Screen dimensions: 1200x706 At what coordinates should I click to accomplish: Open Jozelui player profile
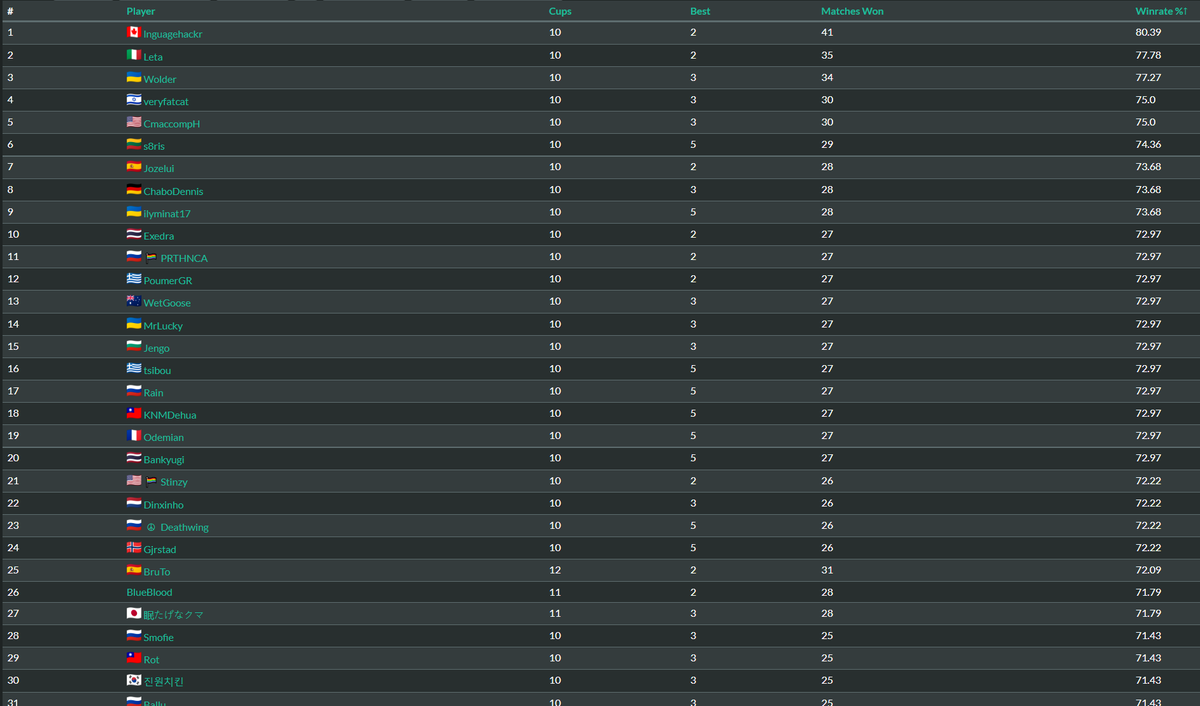coord(159,169)
